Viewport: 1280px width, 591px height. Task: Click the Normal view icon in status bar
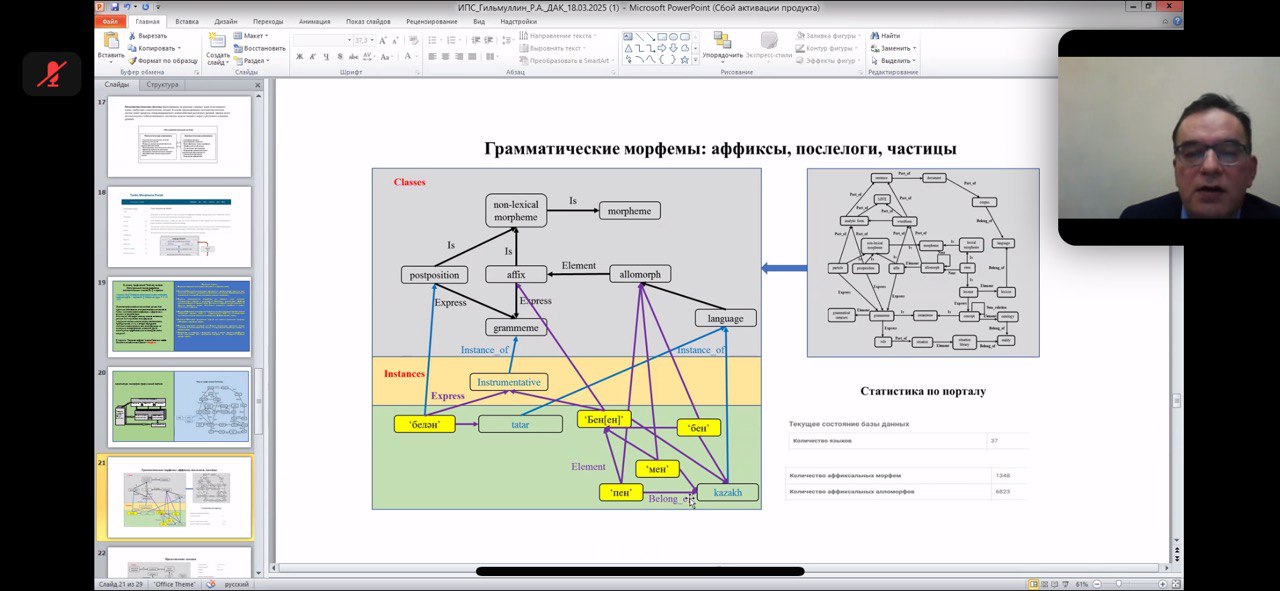click(1034, 584)
